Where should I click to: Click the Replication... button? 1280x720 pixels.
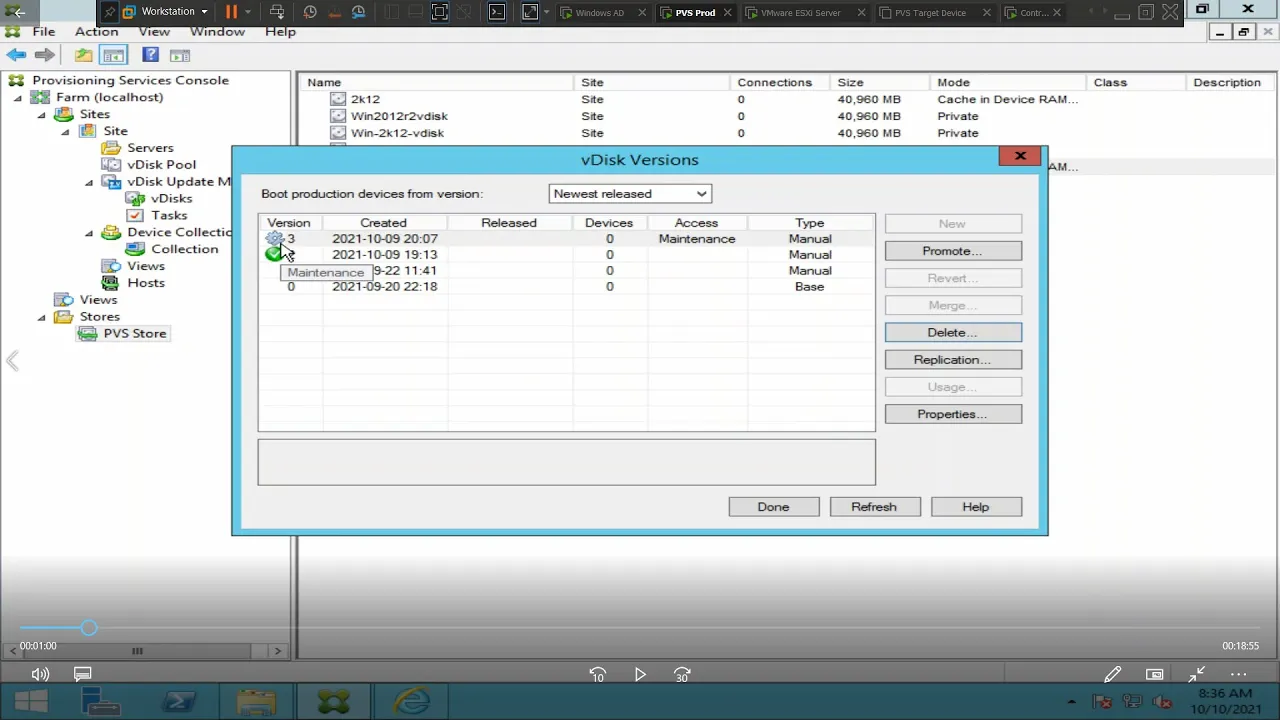click(x=953, y=360)
